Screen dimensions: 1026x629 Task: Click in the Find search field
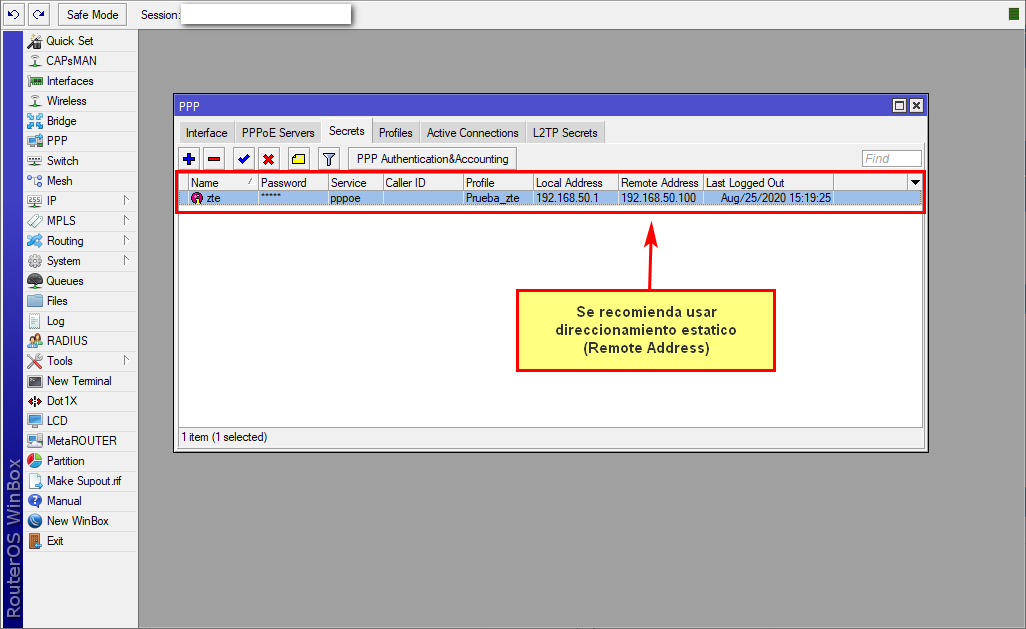pyautogui.click(x=891, y=159)
